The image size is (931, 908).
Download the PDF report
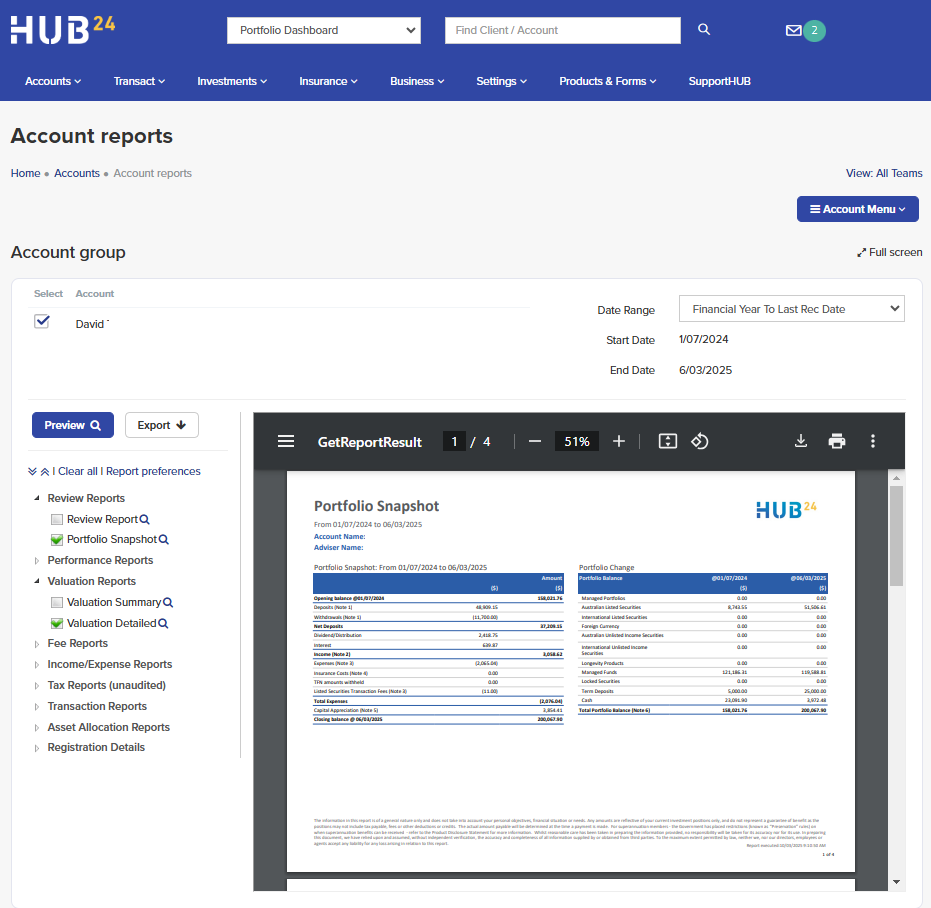(800, 441)
